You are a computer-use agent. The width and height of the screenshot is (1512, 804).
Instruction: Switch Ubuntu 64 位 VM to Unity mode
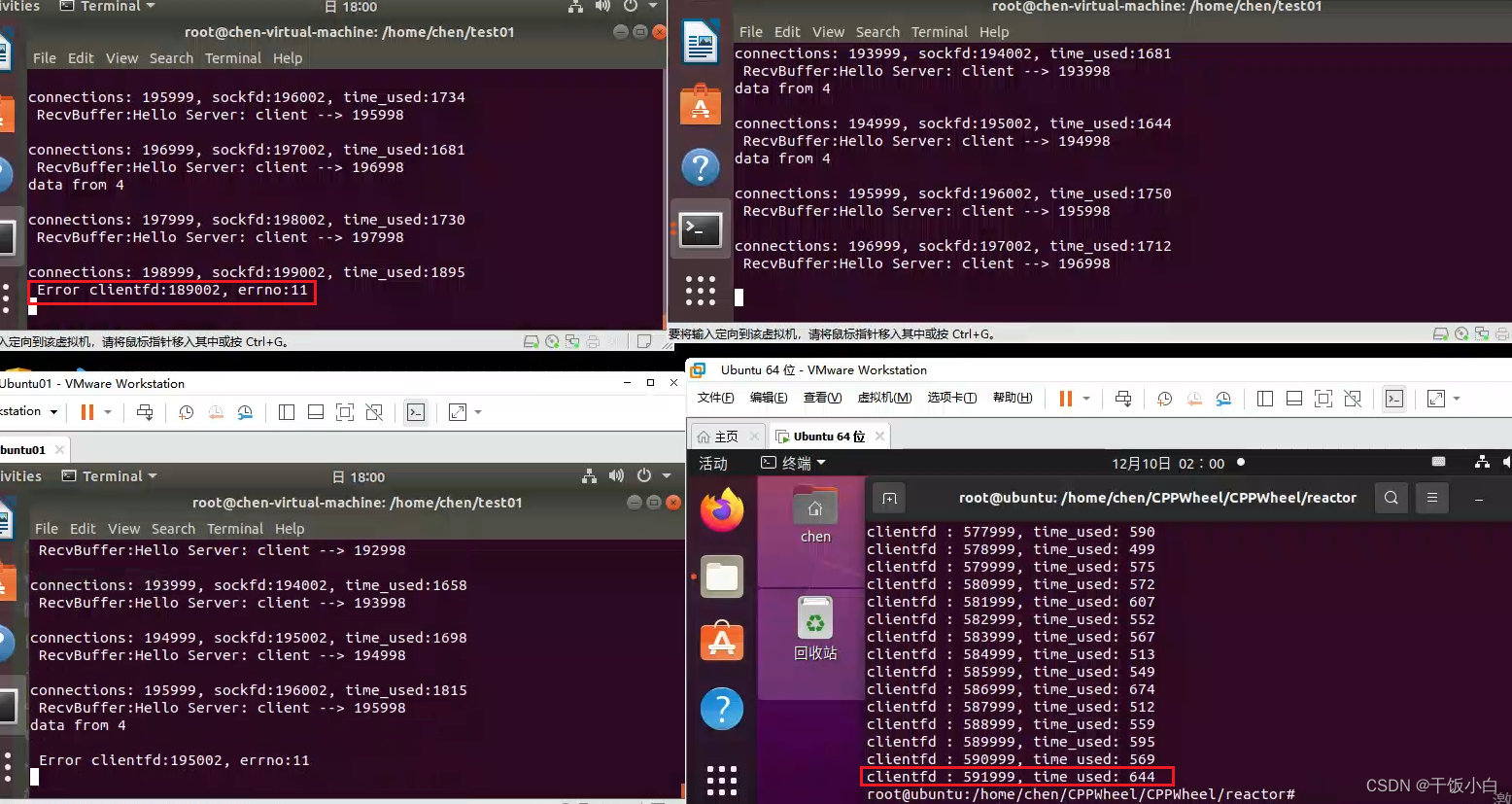pos(1353,399)
